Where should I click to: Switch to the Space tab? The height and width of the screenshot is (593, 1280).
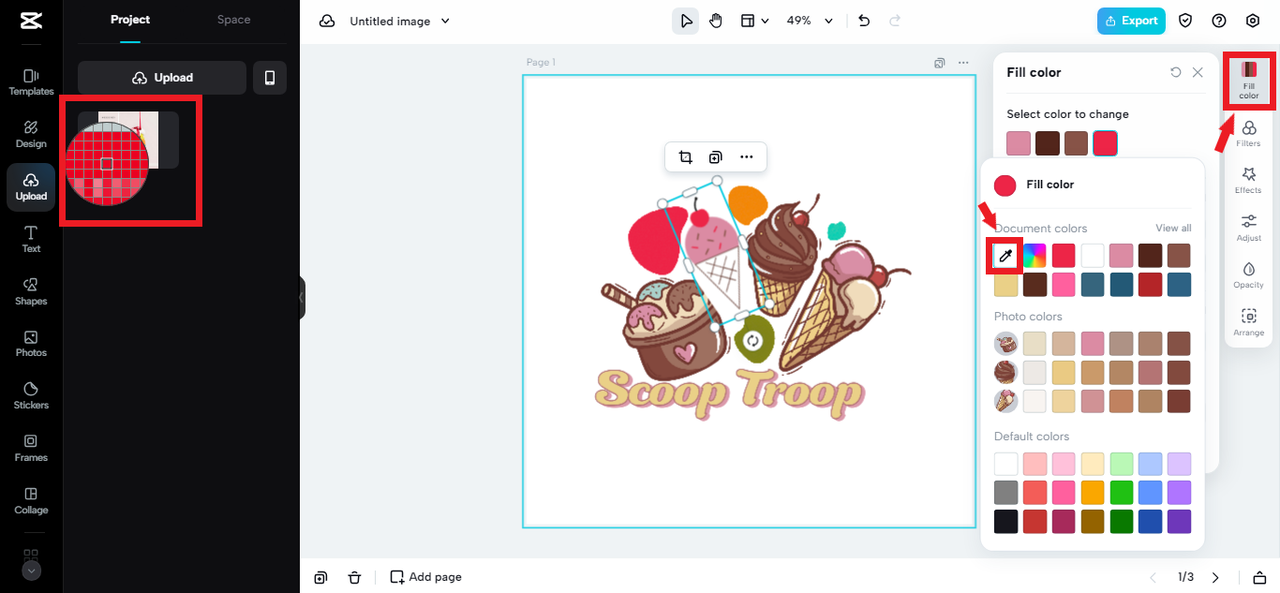(234, 20)
